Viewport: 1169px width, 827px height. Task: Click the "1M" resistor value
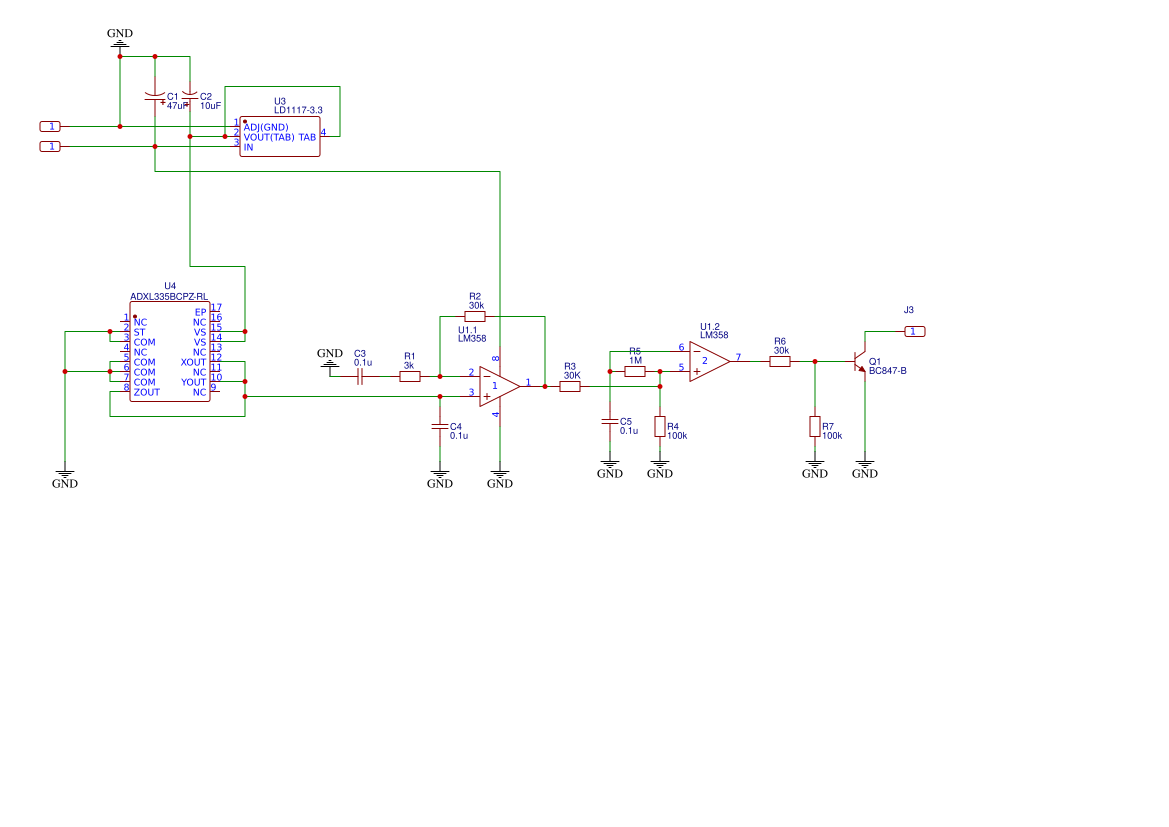635,361
